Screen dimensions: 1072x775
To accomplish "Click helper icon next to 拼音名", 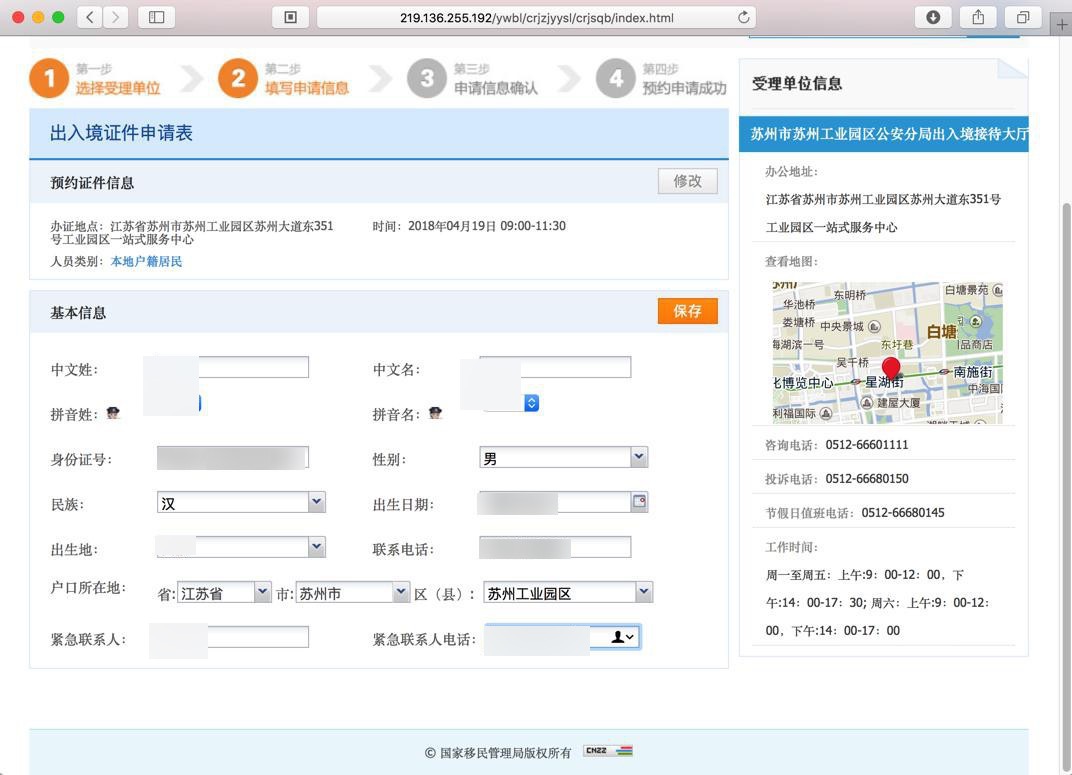I will (x=435, y=413).
